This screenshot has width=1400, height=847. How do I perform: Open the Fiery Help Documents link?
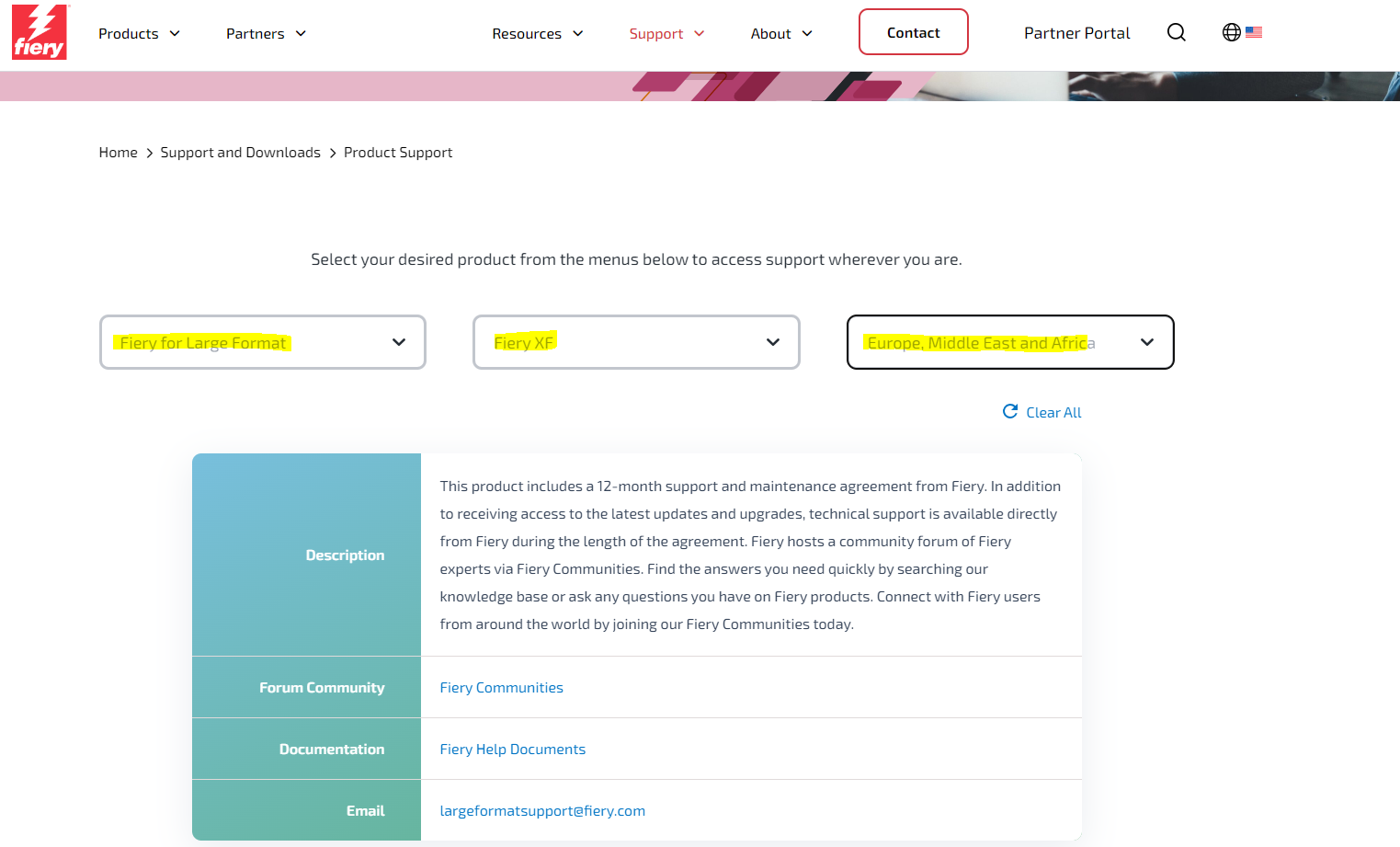512,750
